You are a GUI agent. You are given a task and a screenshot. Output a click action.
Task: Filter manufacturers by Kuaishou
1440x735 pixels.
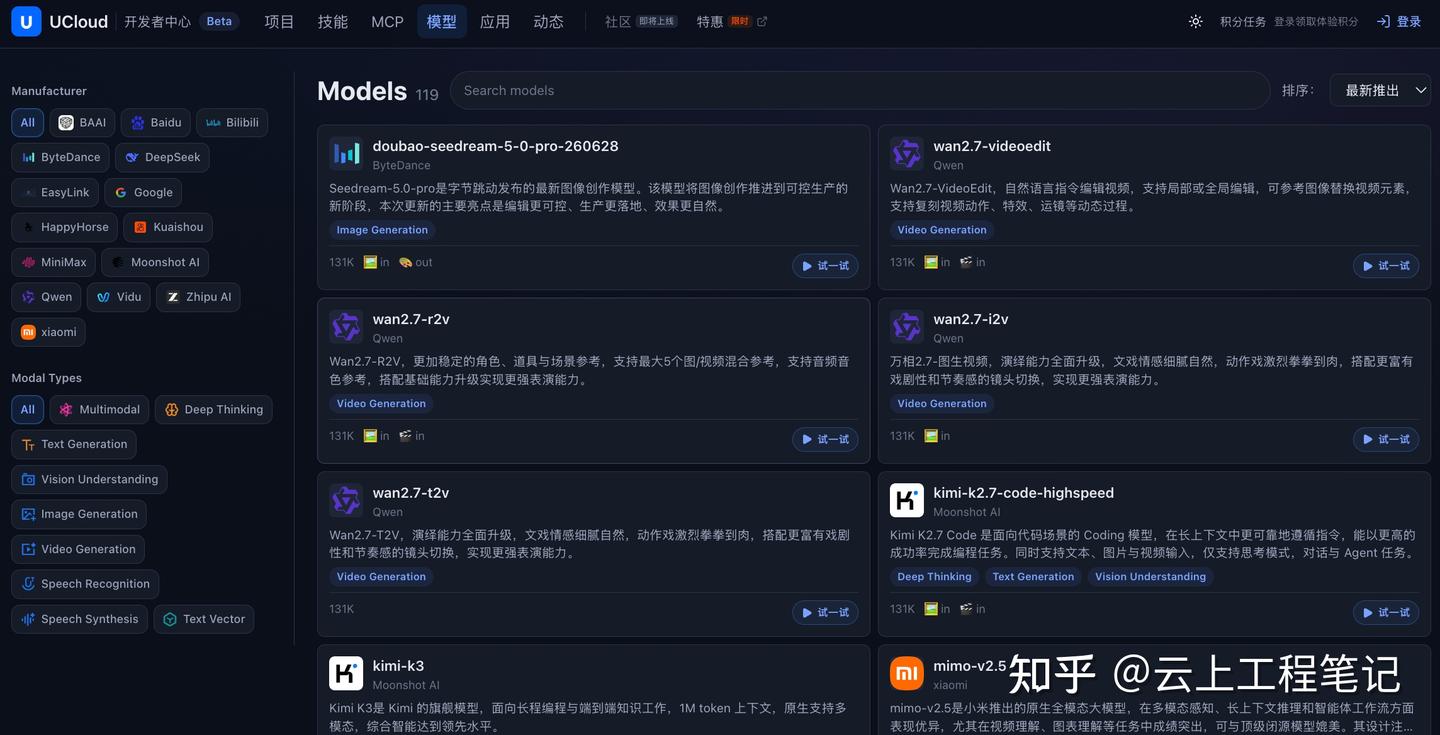[x=168, y=227]
